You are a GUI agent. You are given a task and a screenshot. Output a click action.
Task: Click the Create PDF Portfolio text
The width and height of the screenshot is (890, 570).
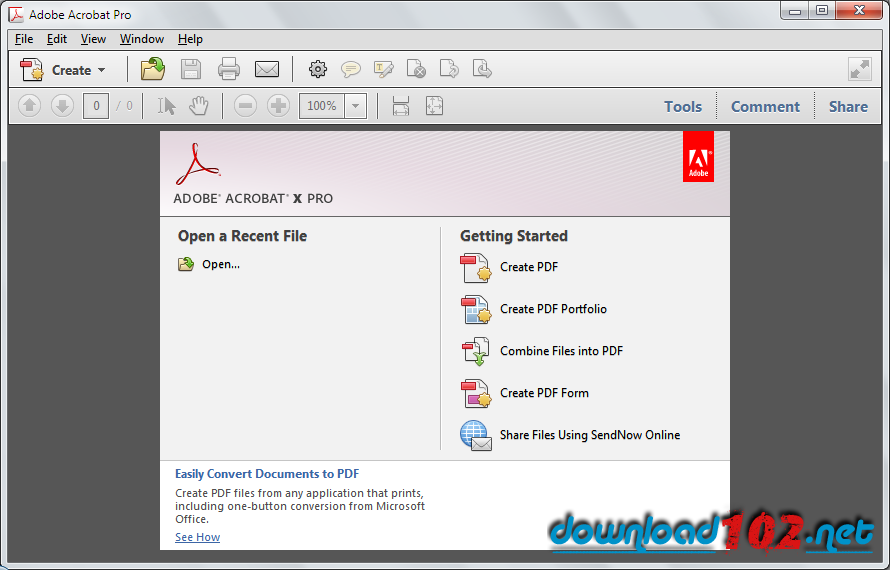click(553, 309)
